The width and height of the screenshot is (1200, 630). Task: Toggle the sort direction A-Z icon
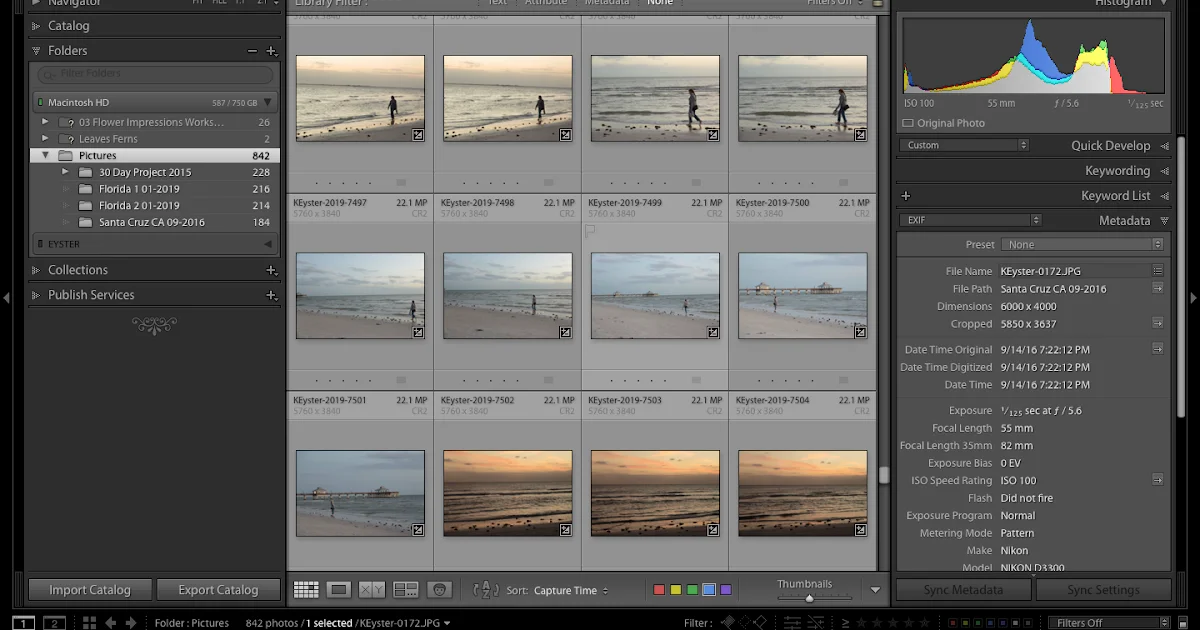487,590
